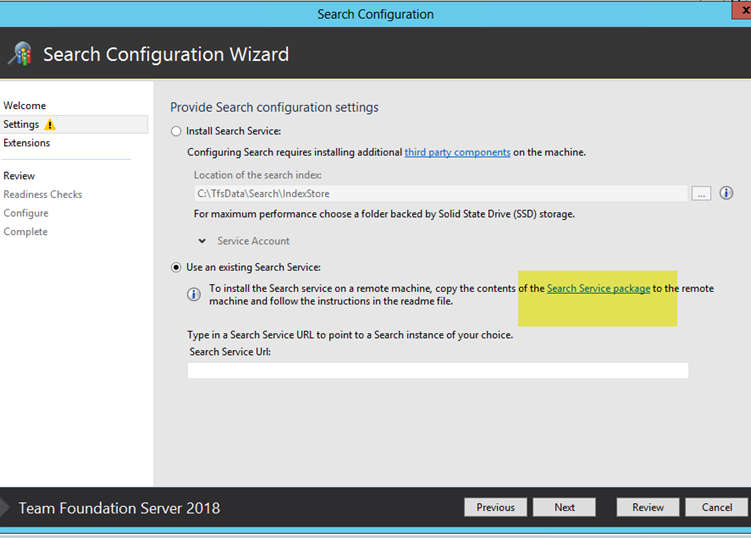Click the 'Location of the search index:' label
The width and height of the screenshot is (751, 538).
[x=258, y=175]
